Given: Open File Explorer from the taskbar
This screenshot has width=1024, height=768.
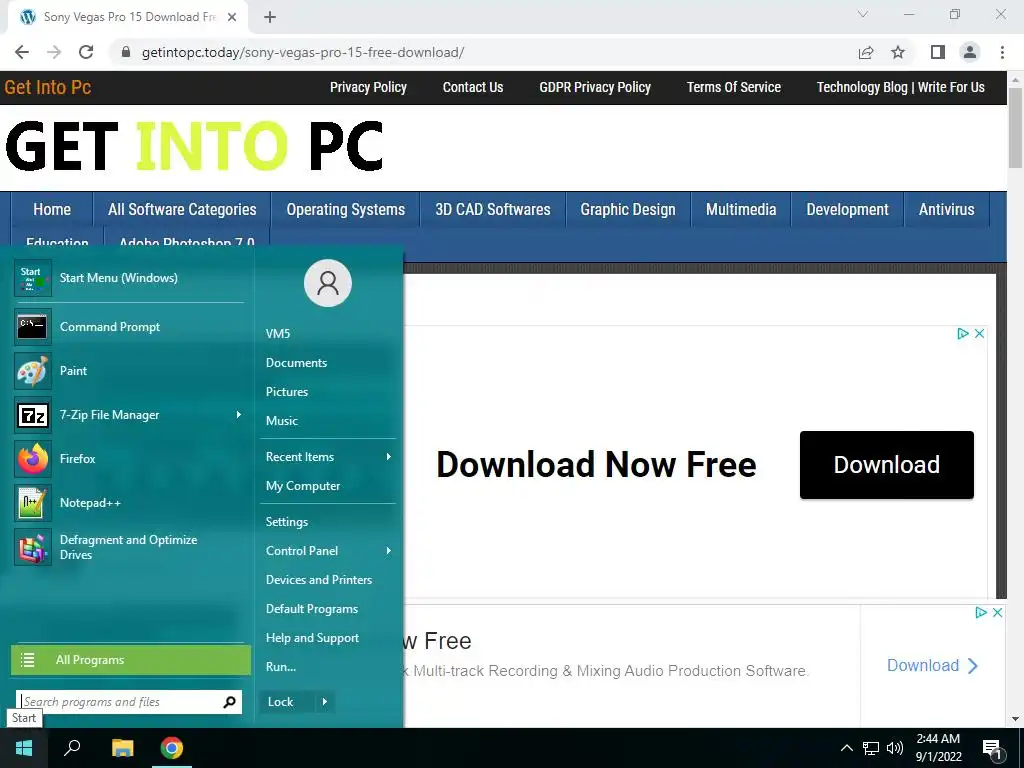Looking at the screenshot, I should click(122, 748).
